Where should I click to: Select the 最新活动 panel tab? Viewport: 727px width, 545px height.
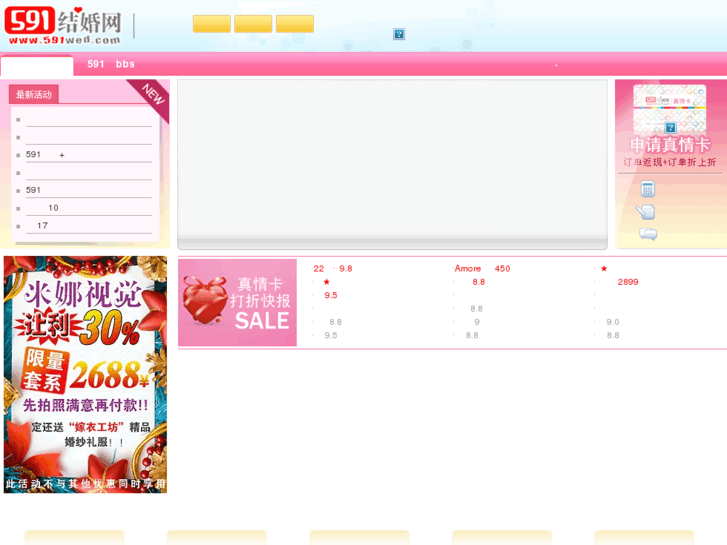33,95
